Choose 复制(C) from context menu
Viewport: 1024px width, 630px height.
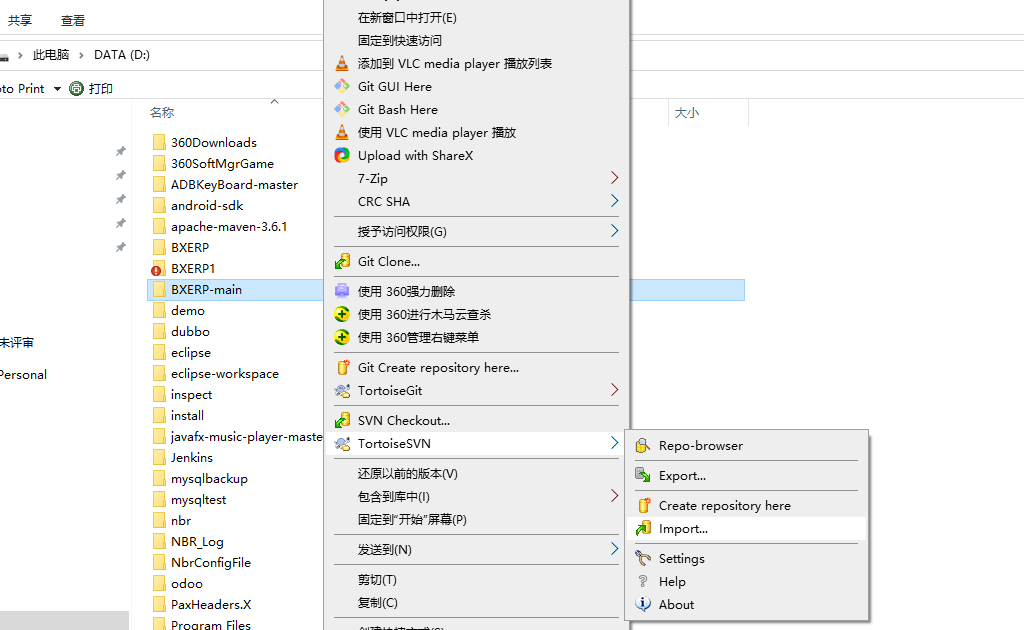coord(377,603)
